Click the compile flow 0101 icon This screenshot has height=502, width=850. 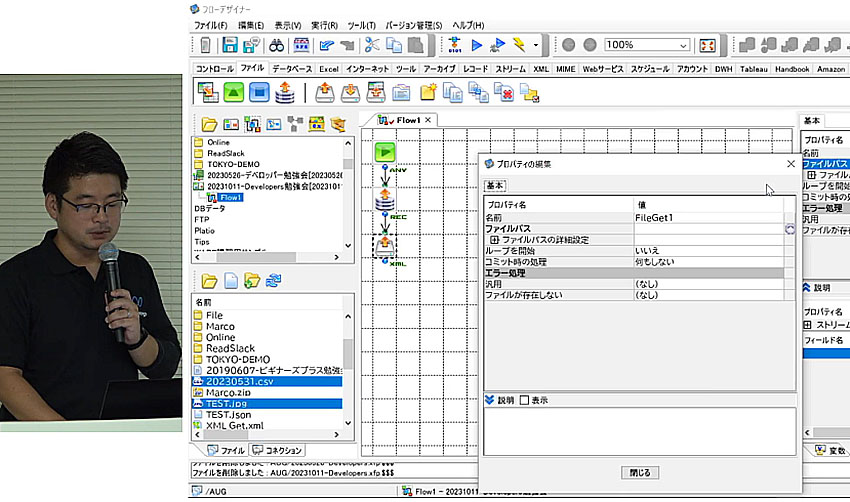click(455, 45)
